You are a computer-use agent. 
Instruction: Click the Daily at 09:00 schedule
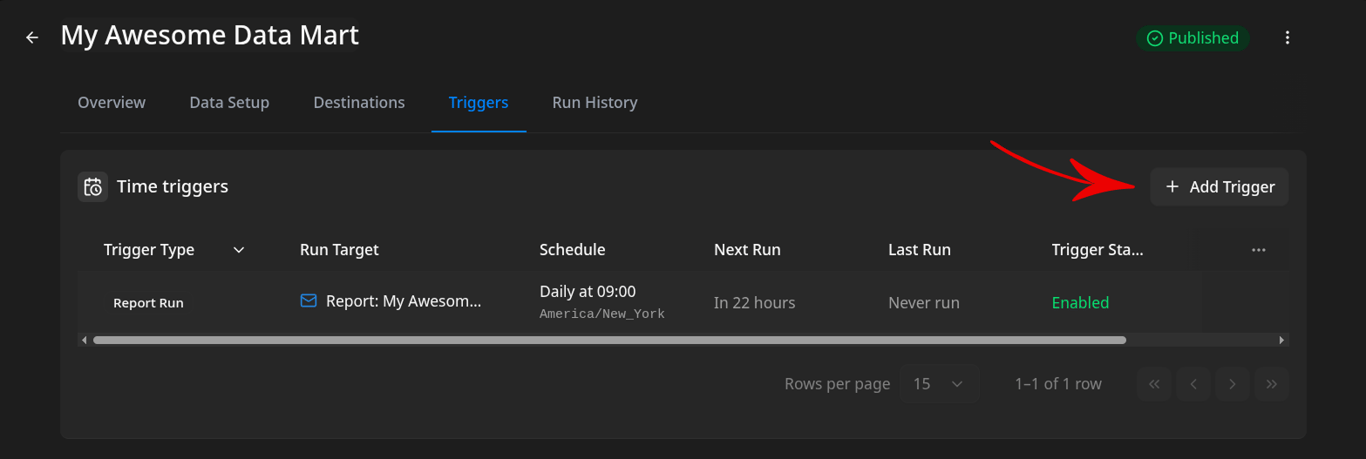click(587, 292)
